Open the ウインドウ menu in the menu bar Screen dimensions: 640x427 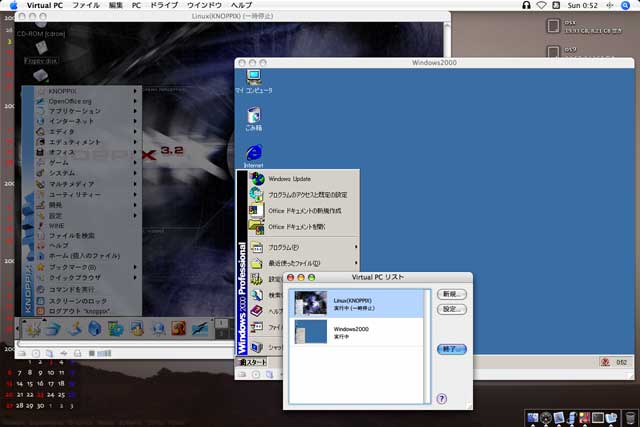pos(204,5)
